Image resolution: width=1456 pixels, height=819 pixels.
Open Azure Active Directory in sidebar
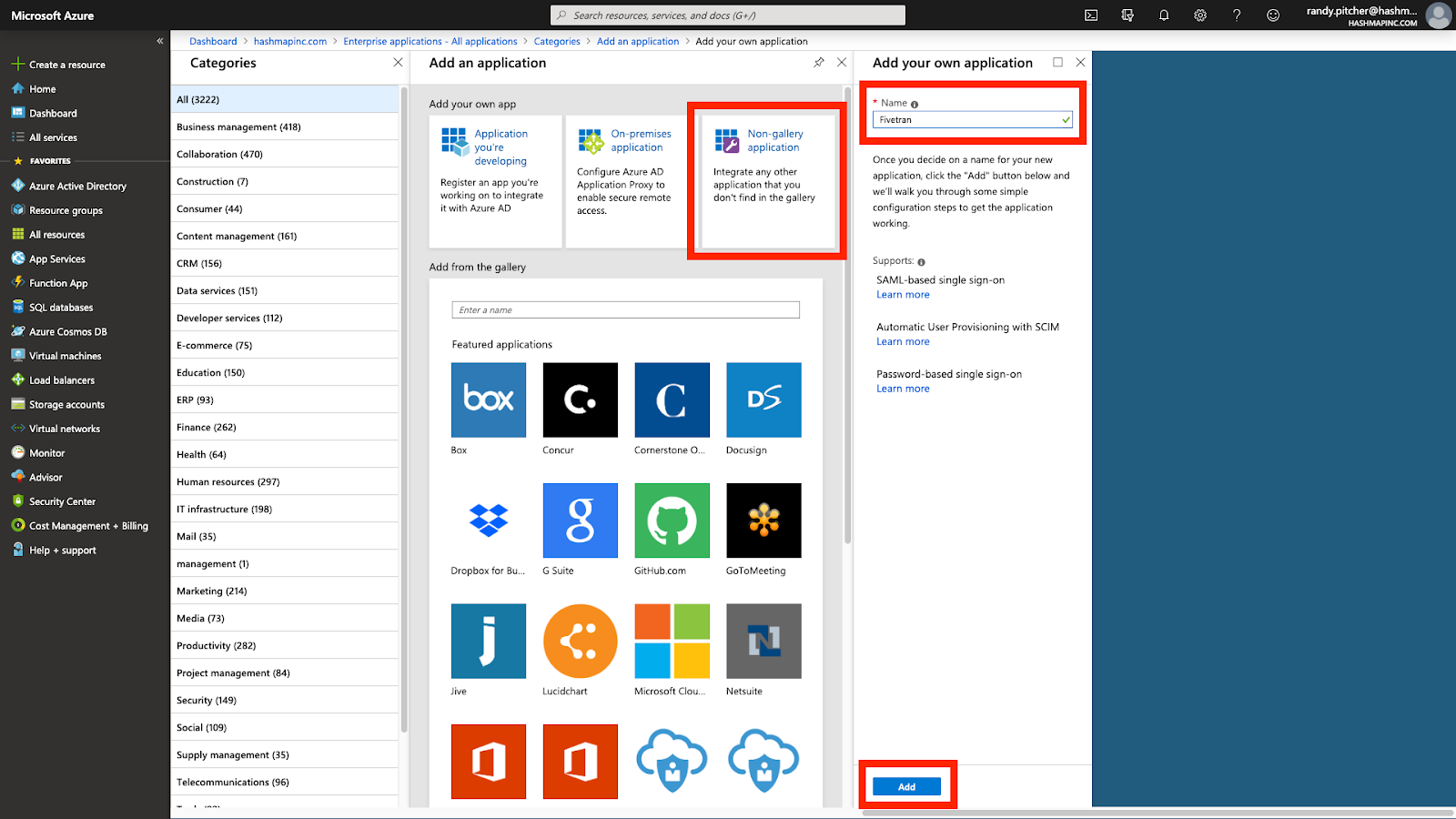(77, 186)
